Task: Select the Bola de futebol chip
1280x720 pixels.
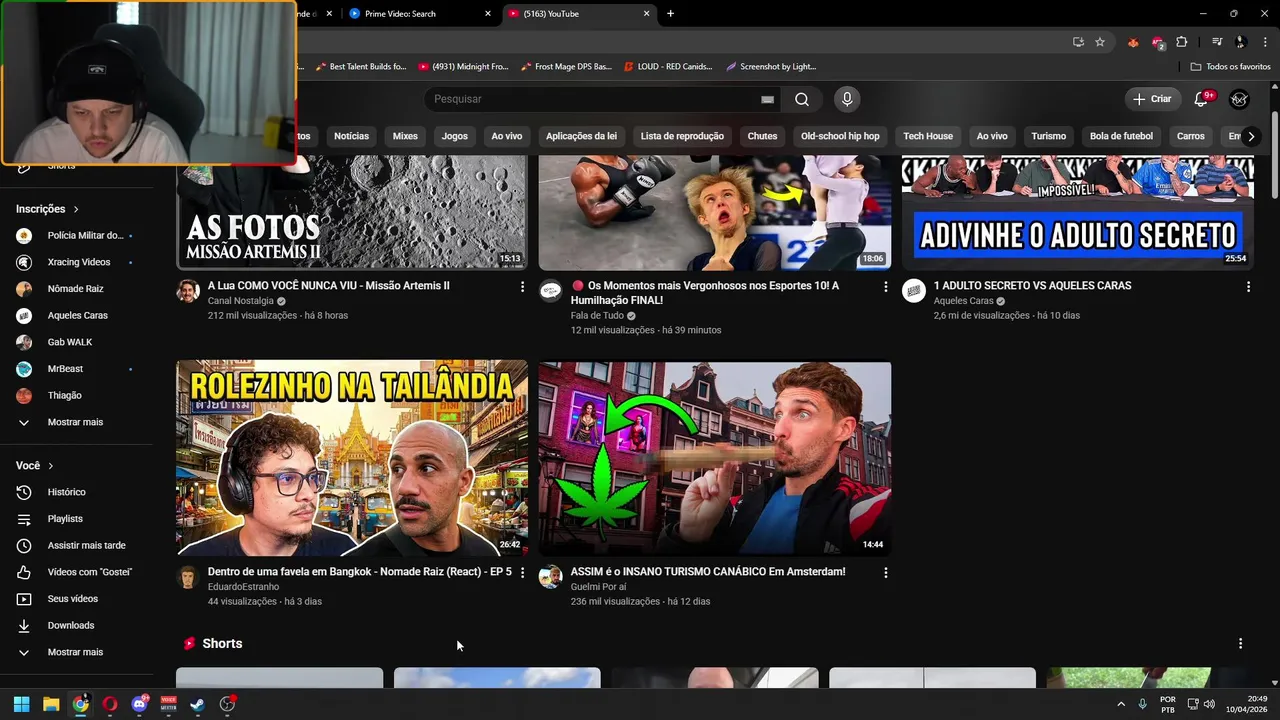Action: (1121, 136)
